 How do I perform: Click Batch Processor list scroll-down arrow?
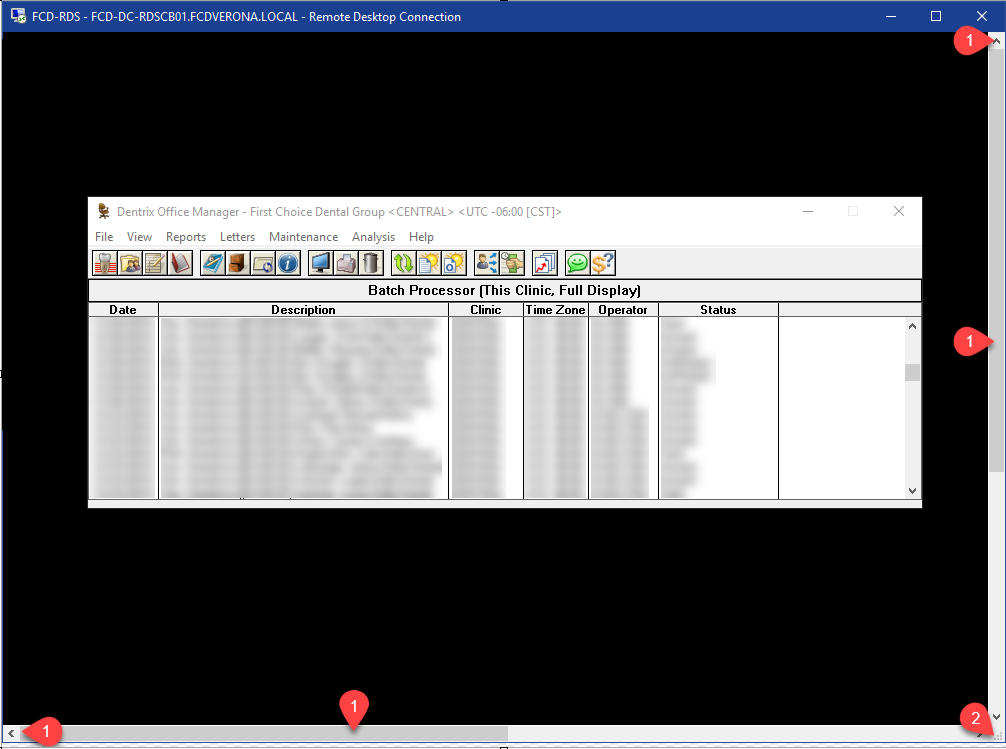pos(912,491)
